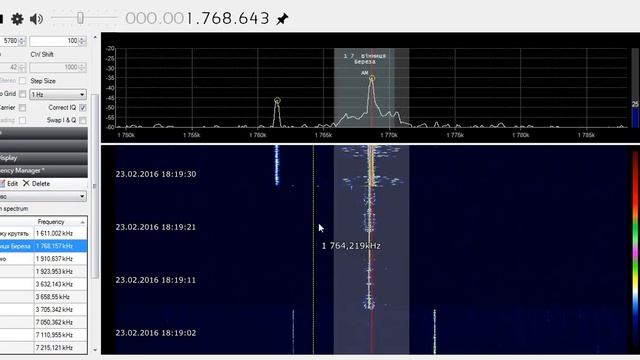The width and height of the screenshot is (640, 360).
Task: Enable the Swap I & Q checkbox
Action: coord(83,120)
